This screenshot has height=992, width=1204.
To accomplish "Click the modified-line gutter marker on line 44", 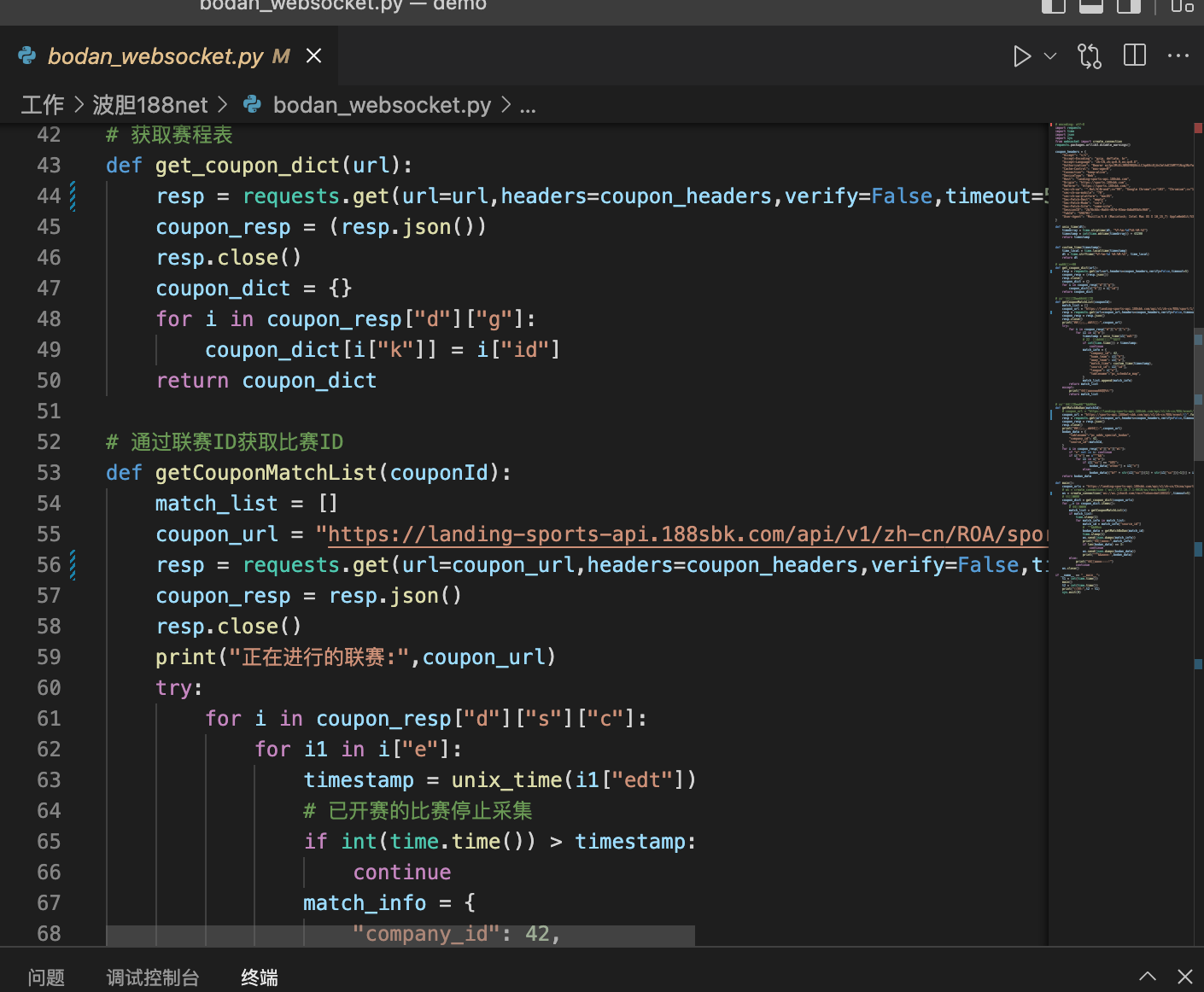I will (73, 196).
